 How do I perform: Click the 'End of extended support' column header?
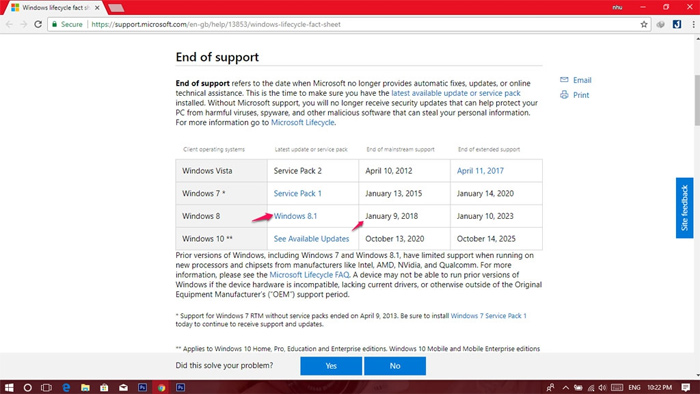[489, 149]
